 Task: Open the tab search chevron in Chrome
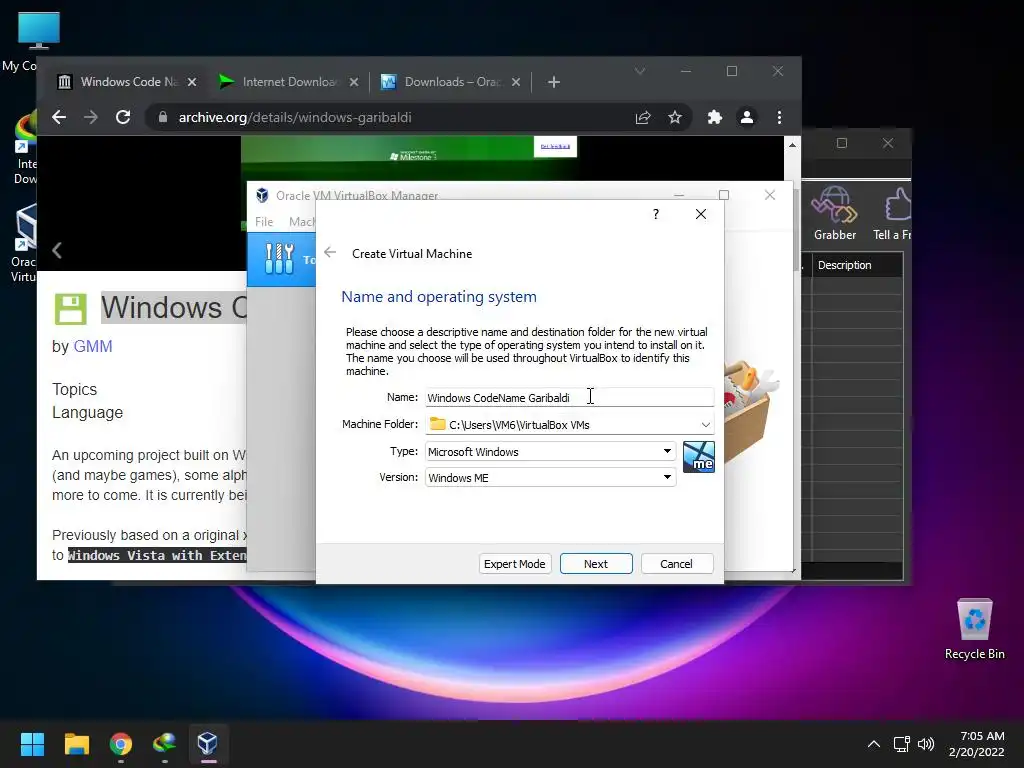pyautogui.click(x=640, y=71)
